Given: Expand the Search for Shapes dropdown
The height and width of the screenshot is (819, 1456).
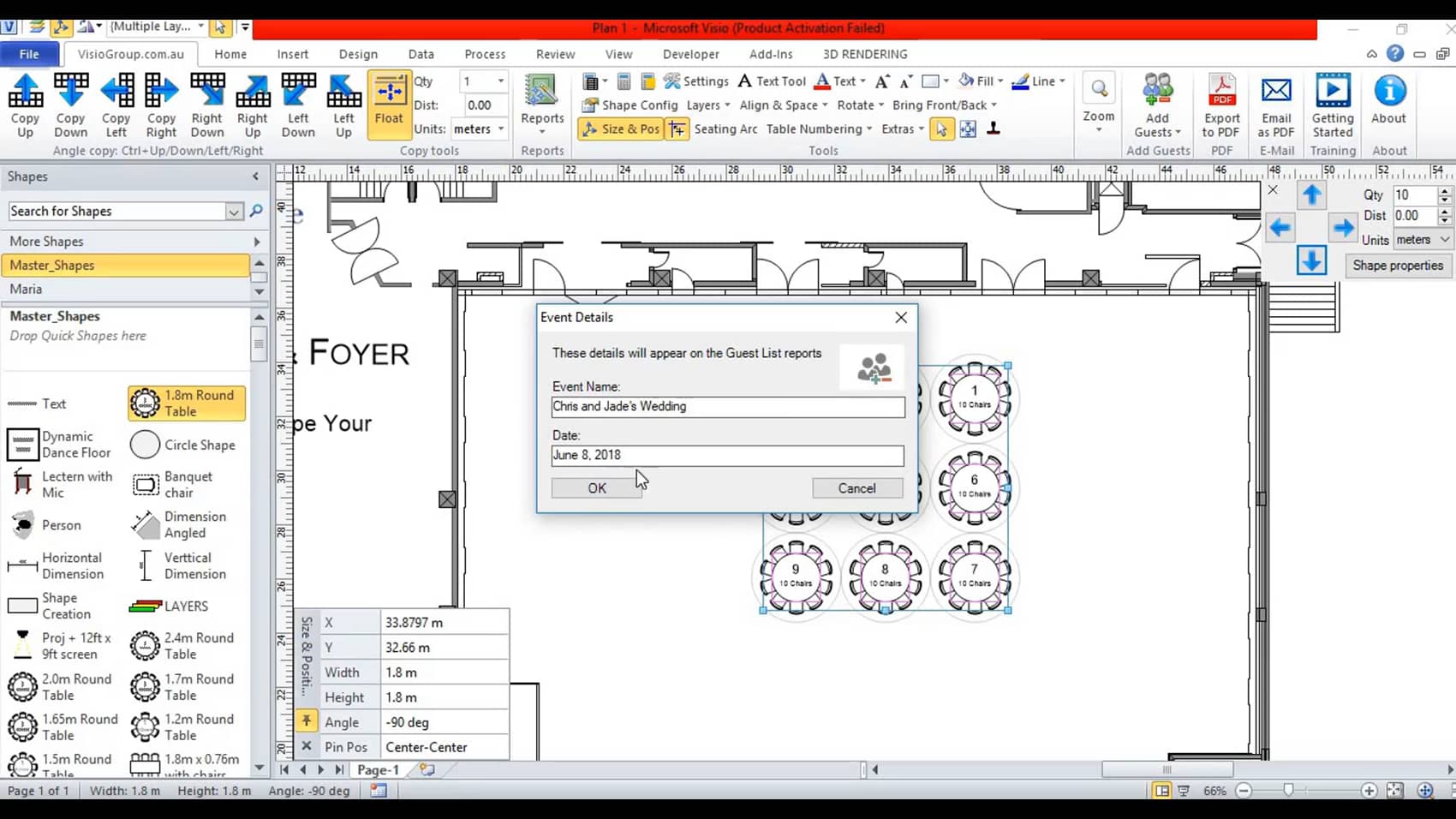Looking at the screenshot, I should point(234,212).
